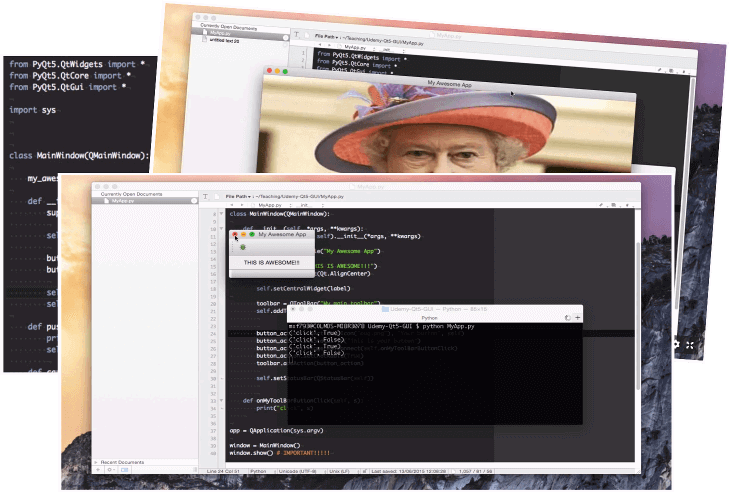729x492 pixels.
Task: Go to next document arrow in front editor
Action: [242, 205]
